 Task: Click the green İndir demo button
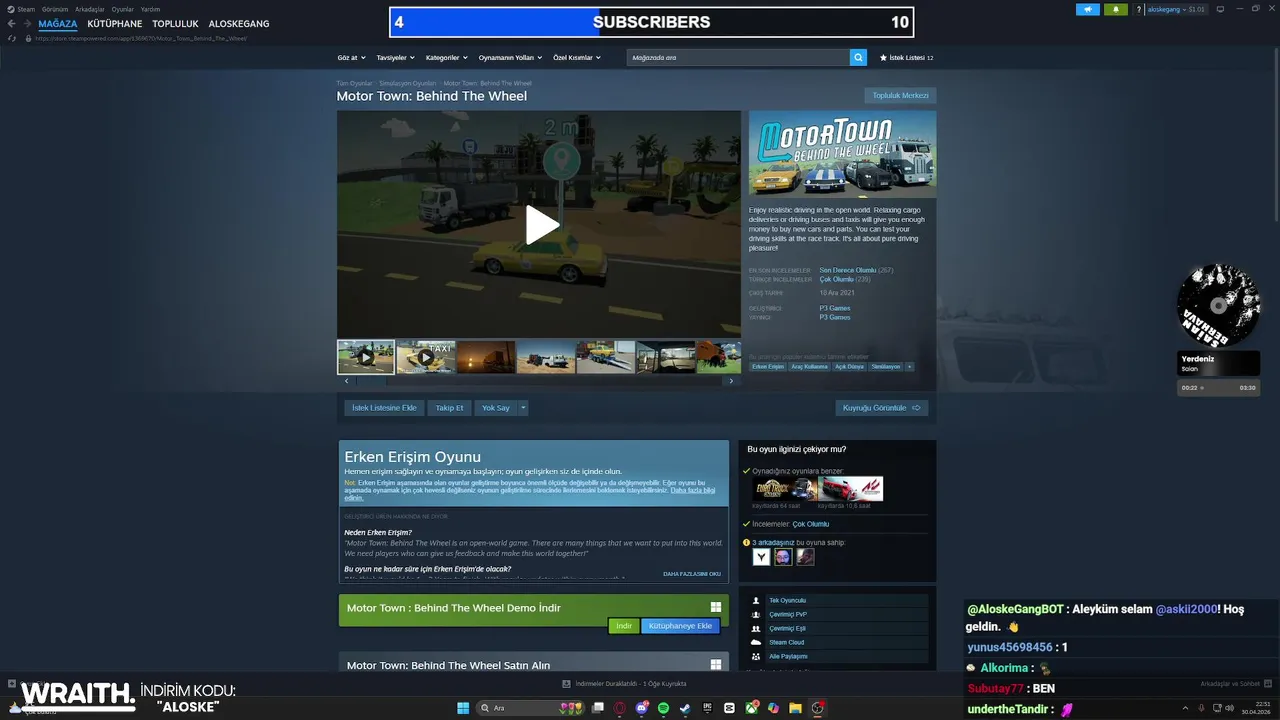pos(623,626)
